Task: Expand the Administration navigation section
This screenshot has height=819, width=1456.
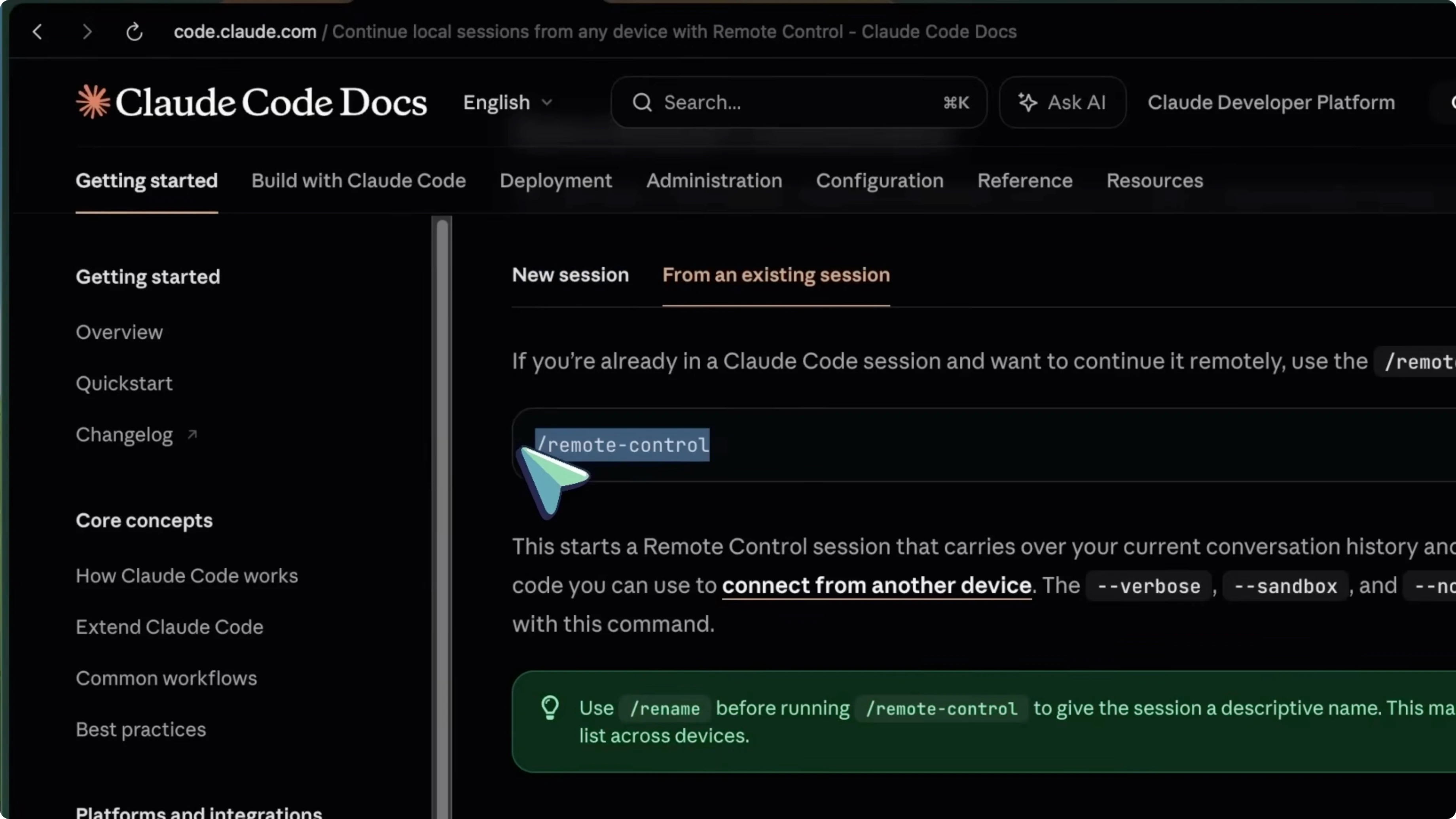Action: tap(714, 181)
